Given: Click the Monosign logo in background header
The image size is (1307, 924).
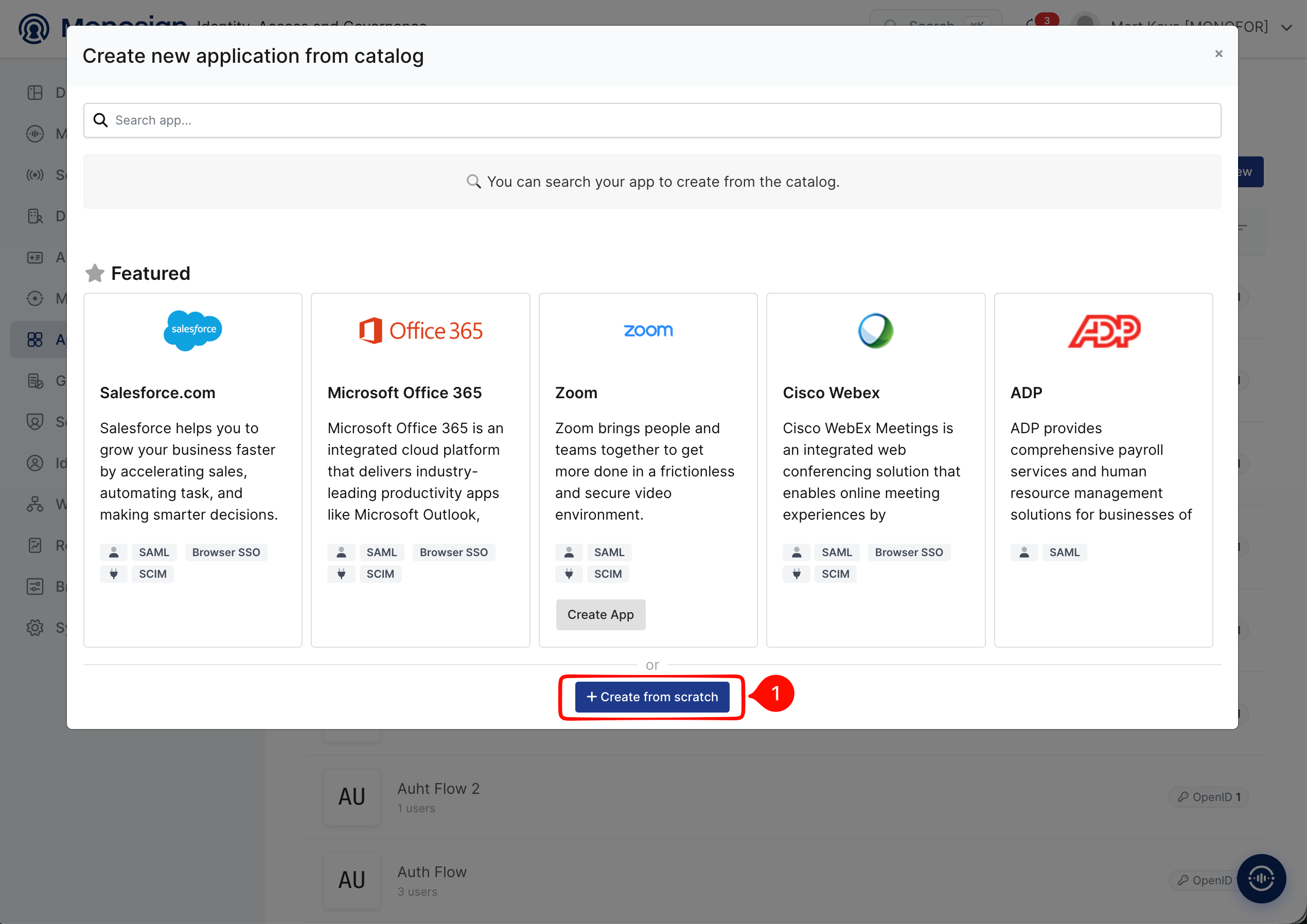Looking at the screenshot, I should point(34,28).
